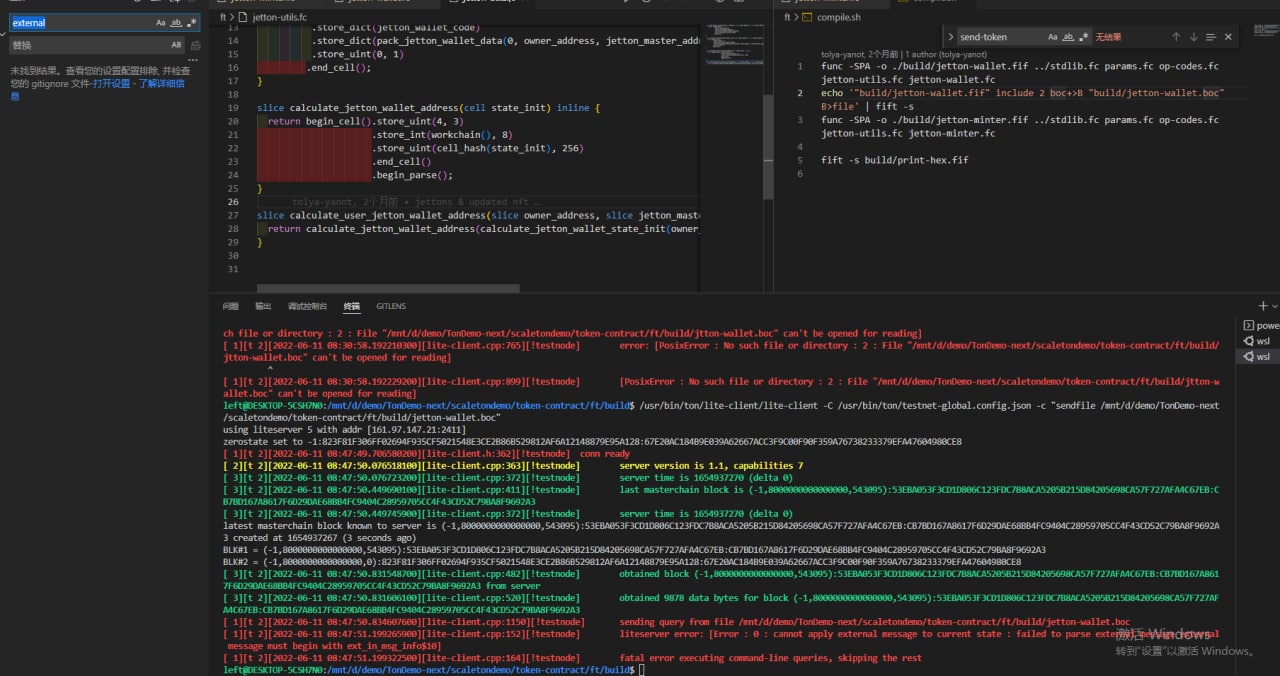Screen dimensions: 1280x676
Task: Toggle regex in the editor find widget
Action: 1083,37
